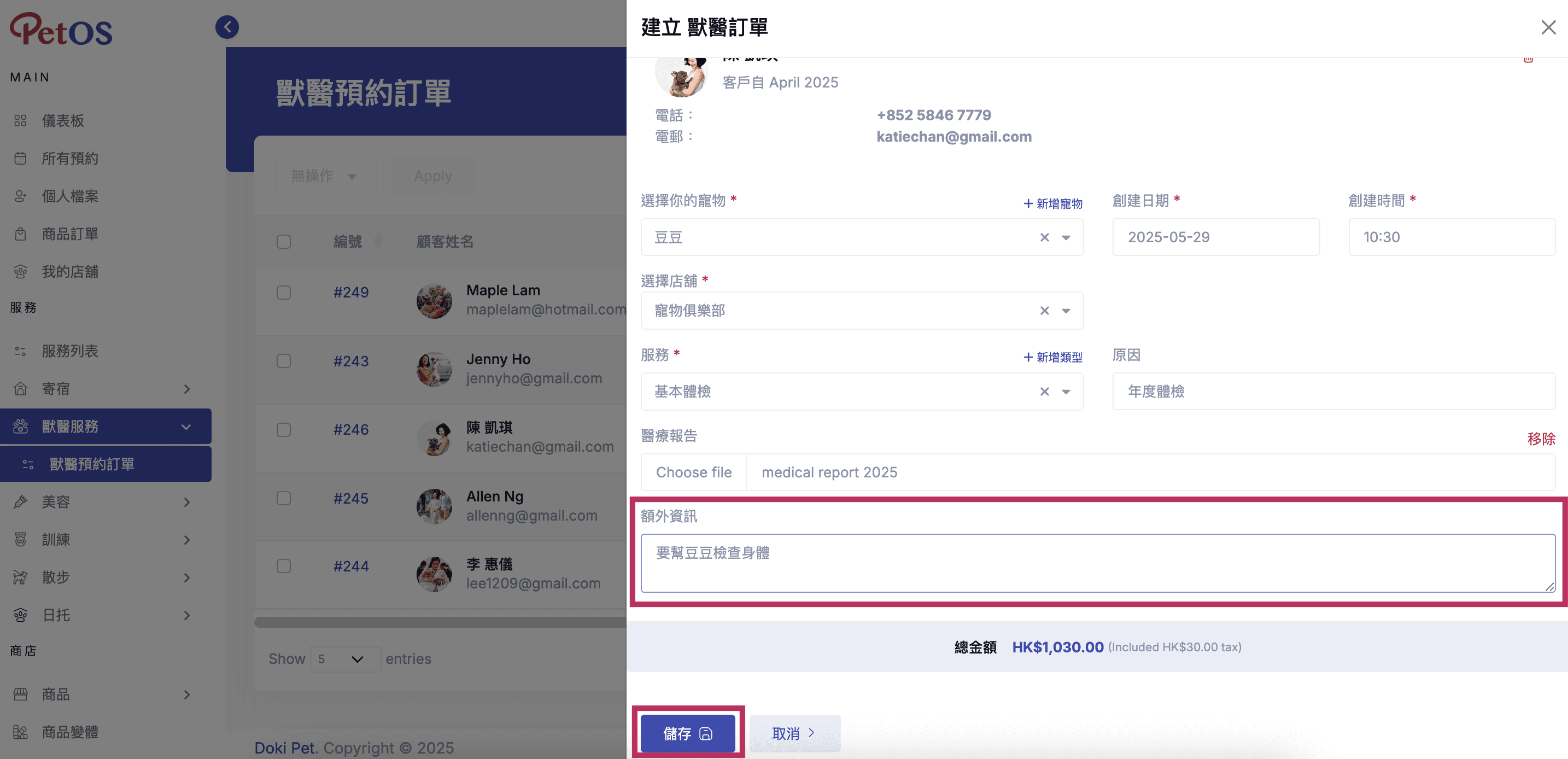The height and width of the screenshot is (759, 1568).
Task: Open 儀表板 dashboard icon in sidebar
Action: coord(21,120)
